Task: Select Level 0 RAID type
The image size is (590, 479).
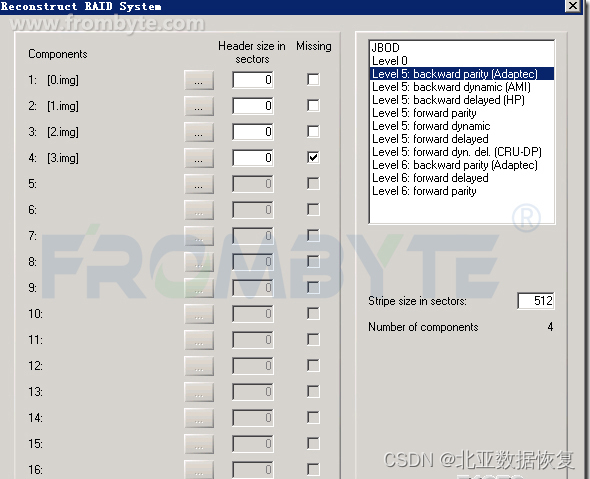Action: 462,61
